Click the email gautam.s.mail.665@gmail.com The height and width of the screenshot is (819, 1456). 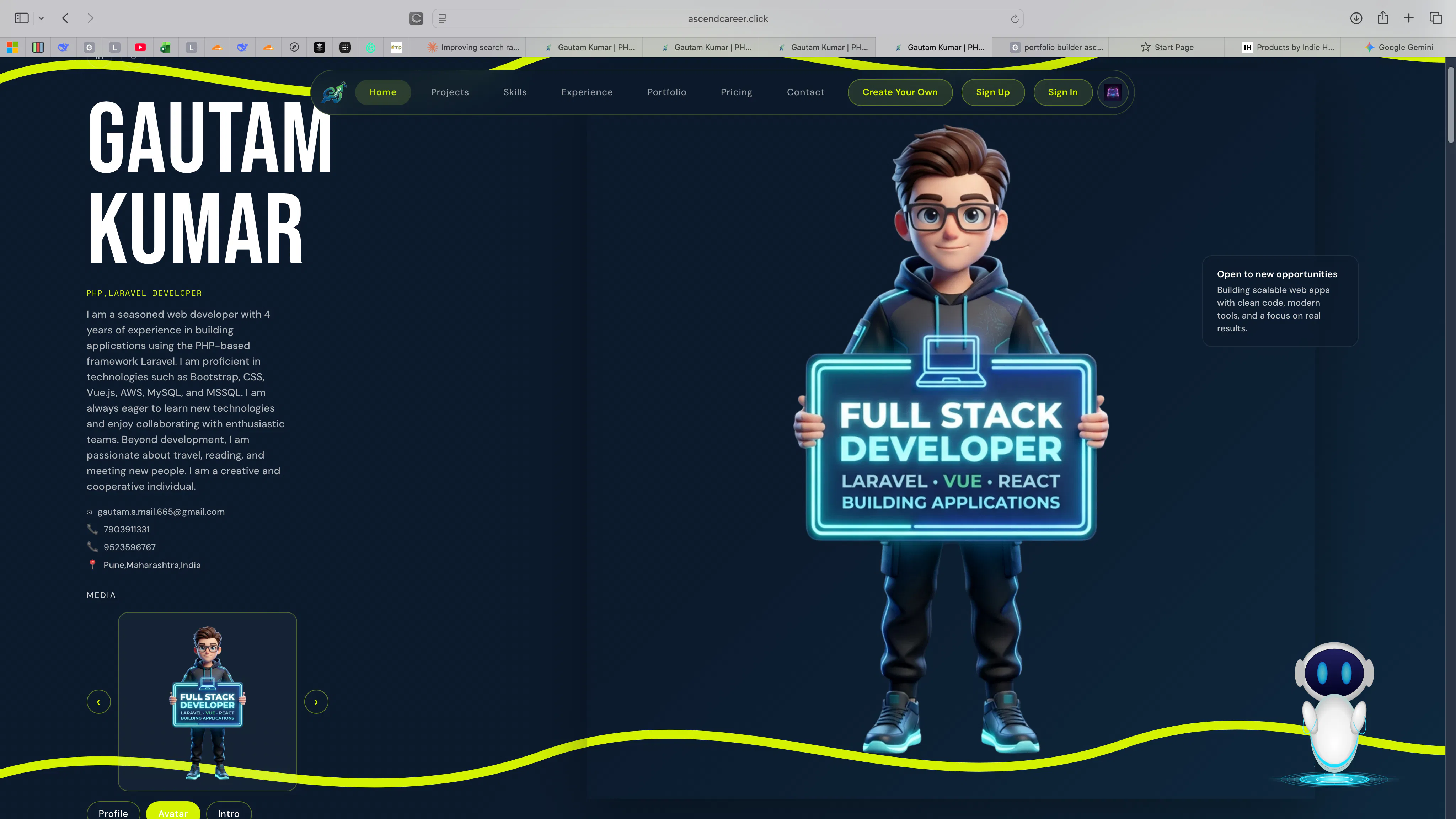(161, 512)
